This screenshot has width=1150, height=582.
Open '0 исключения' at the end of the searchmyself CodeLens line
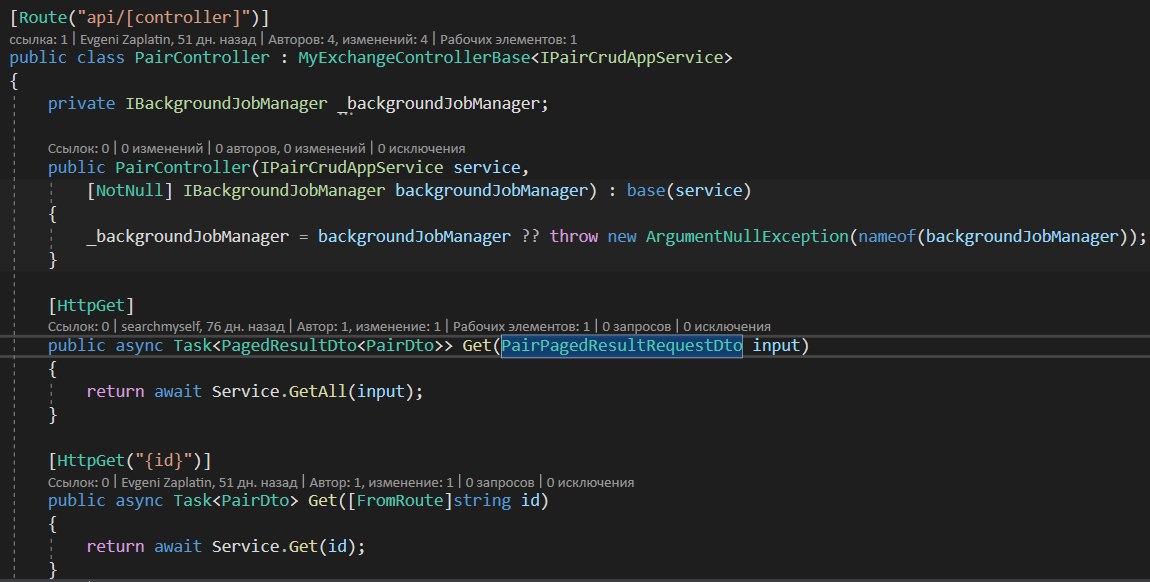click(727, 327)
